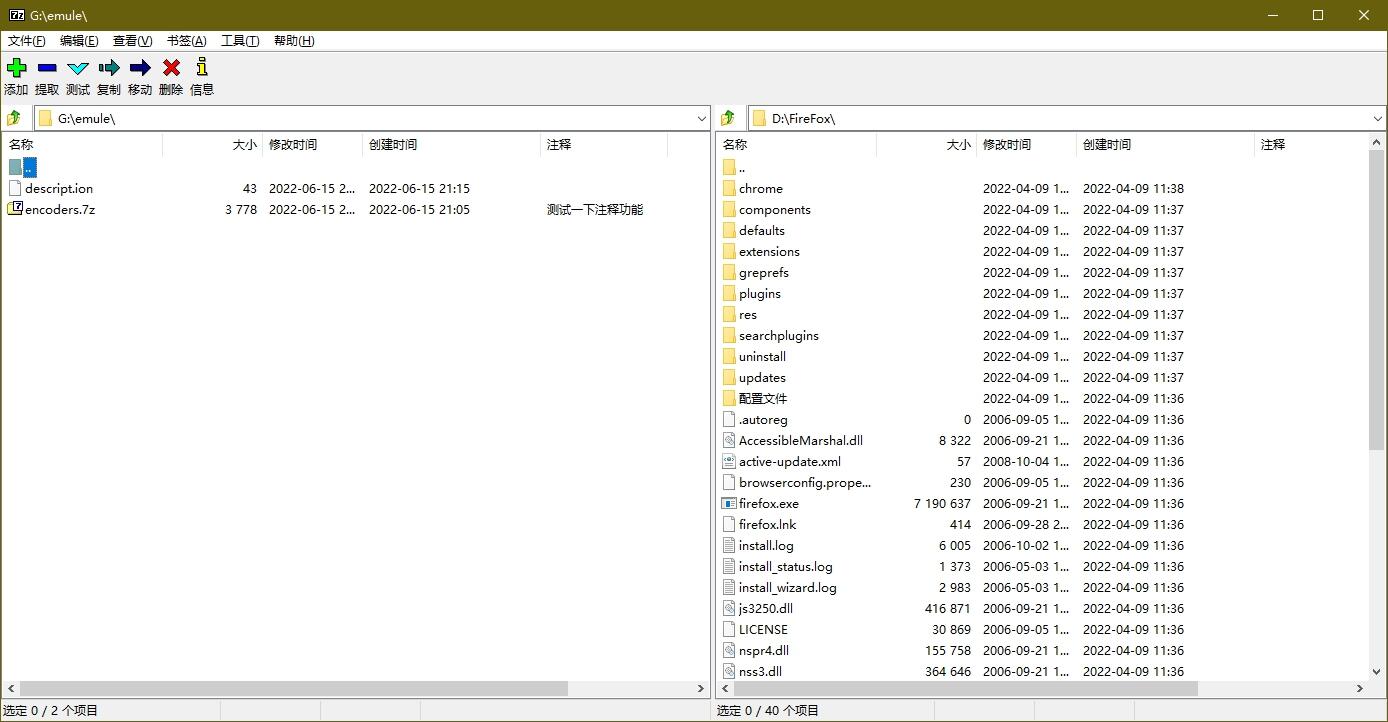This screenshot has width=1388, height=722.
Task: Expand the D:\FireFox\ path dropdown
Action: 1377,118
